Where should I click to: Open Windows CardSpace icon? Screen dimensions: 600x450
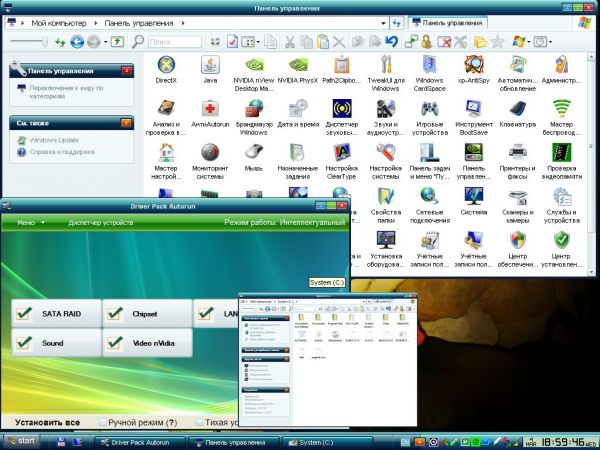[430, 67]
